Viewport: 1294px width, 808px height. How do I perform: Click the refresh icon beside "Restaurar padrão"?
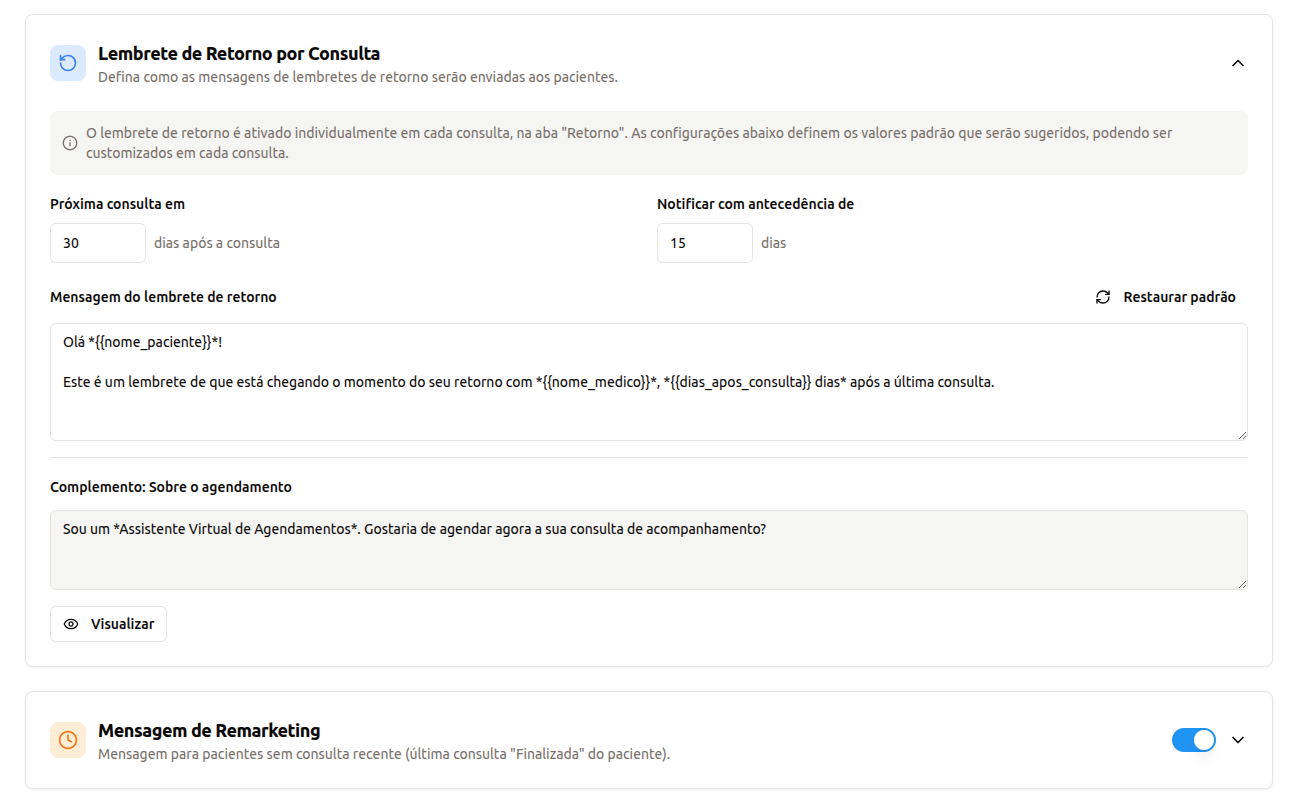[x=1102, y=297]
